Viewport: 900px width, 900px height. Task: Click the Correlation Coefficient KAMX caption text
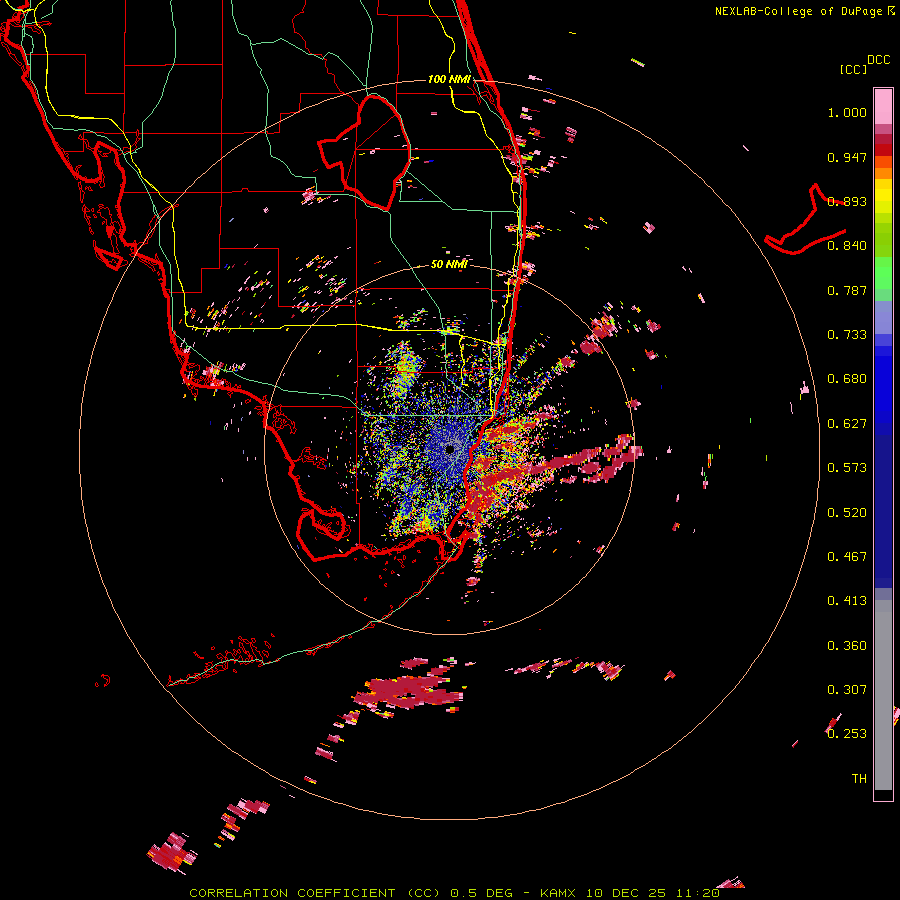[x=454, y=893]
